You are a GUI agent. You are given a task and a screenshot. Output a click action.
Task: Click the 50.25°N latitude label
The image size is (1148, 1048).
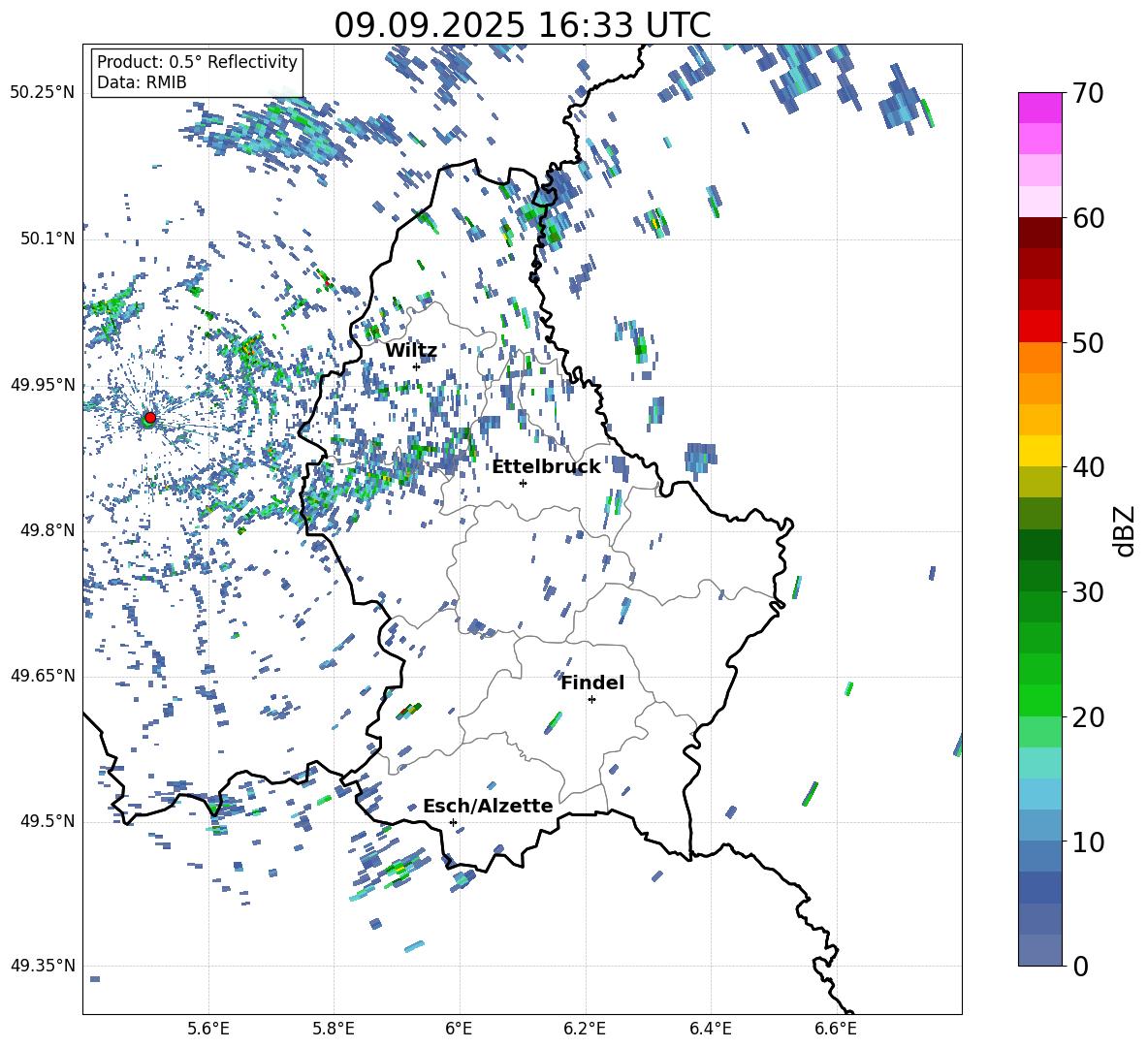(43, 93)
